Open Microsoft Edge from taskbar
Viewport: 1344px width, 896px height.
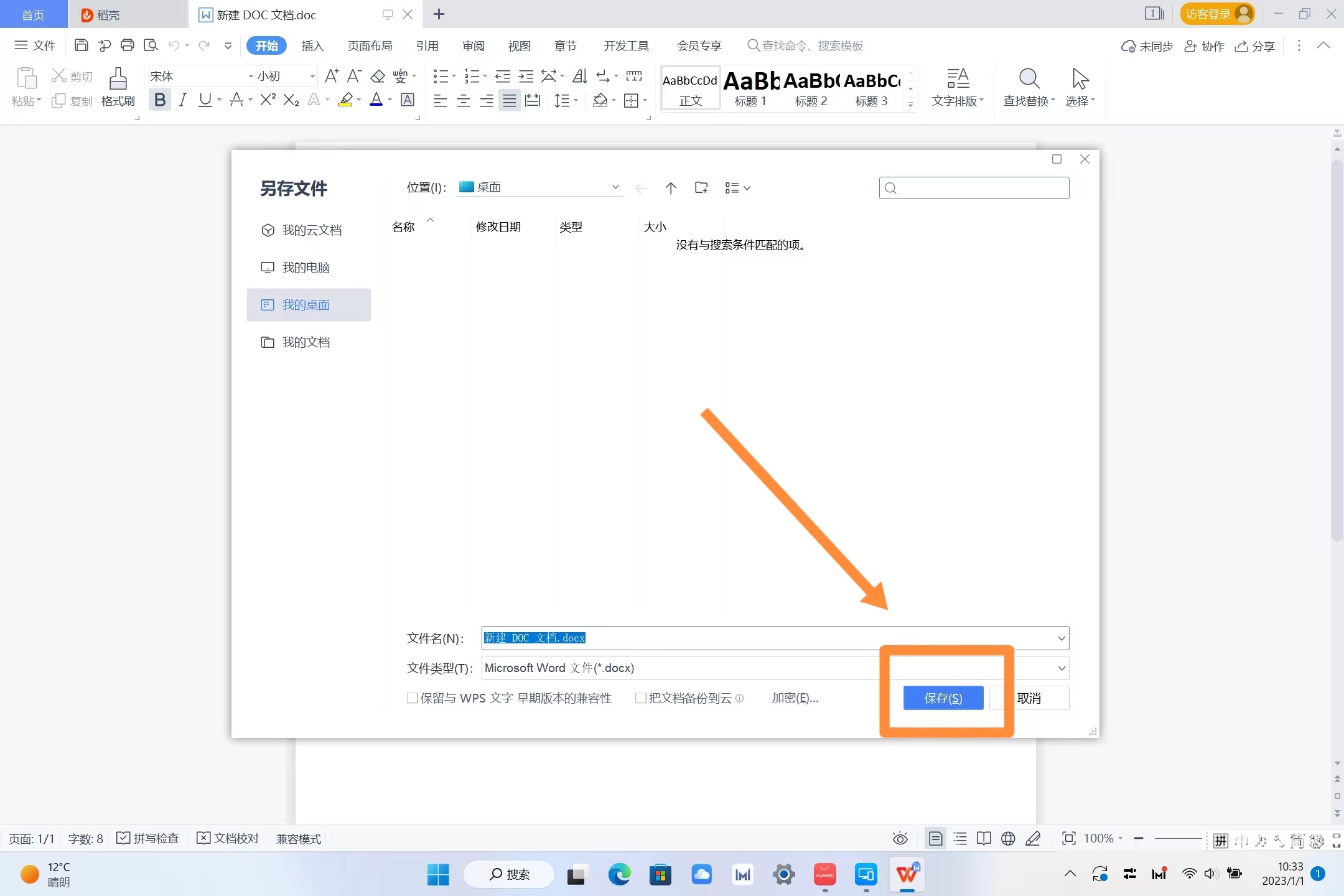pos(619,875)
